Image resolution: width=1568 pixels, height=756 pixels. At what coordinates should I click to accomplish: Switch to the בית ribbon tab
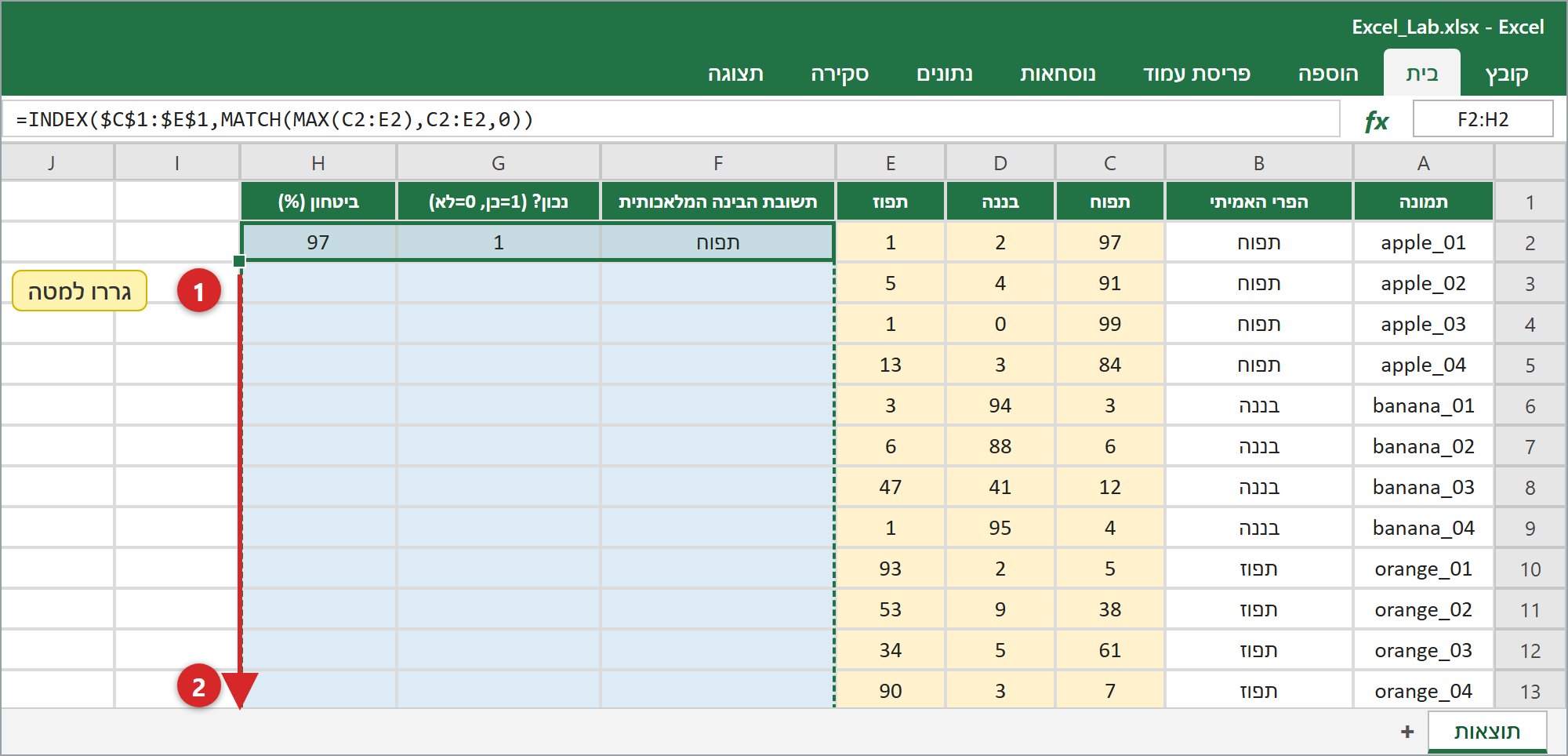(x=1422, y=74)
